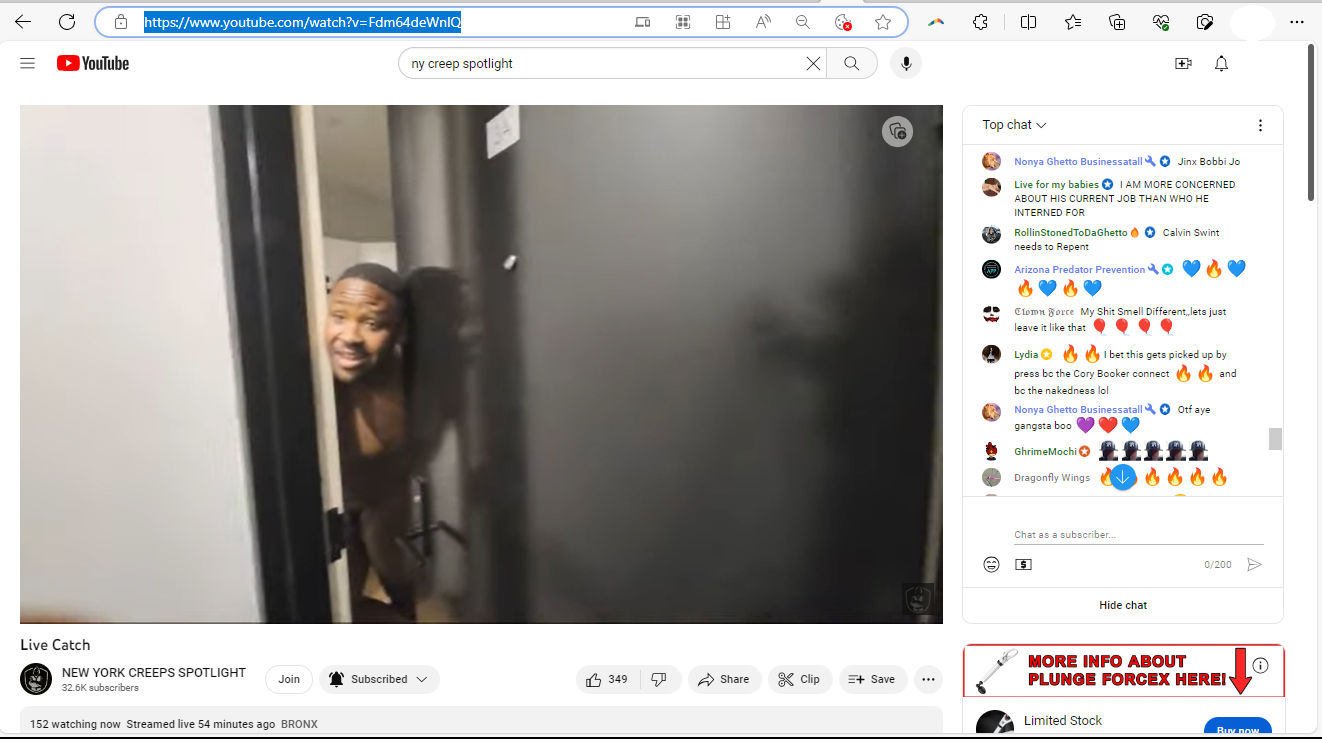Click the ad info icon on Plunge ForceX banner
This screenshot has width=1322, height=748.
point(1260,665)
